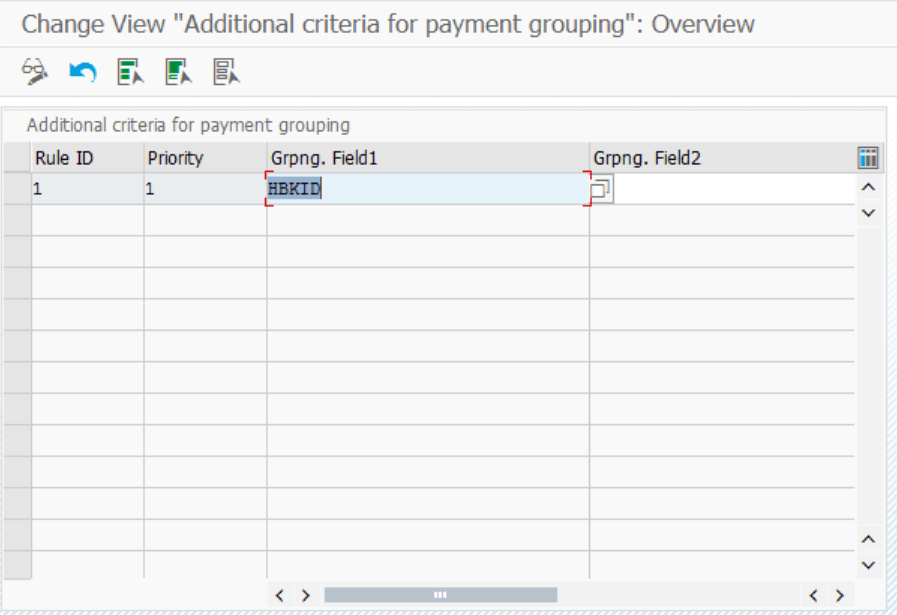The image size is (897, 615).
Task: Click the bottom vertical scroll-down arrow
Action: tap(868, 565)
